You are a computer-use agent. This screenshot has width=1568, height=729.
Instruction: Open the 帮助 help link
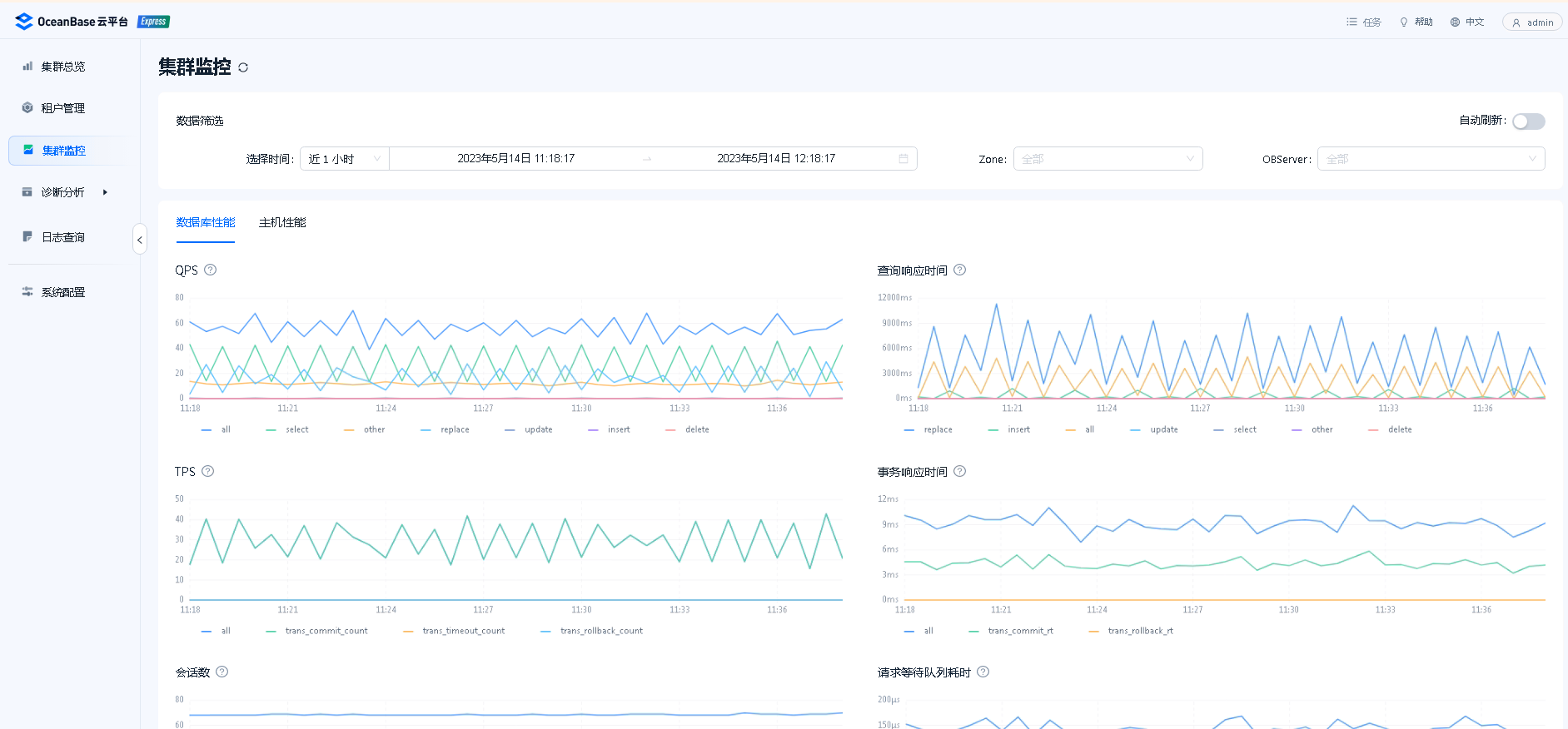(1416, 22)
